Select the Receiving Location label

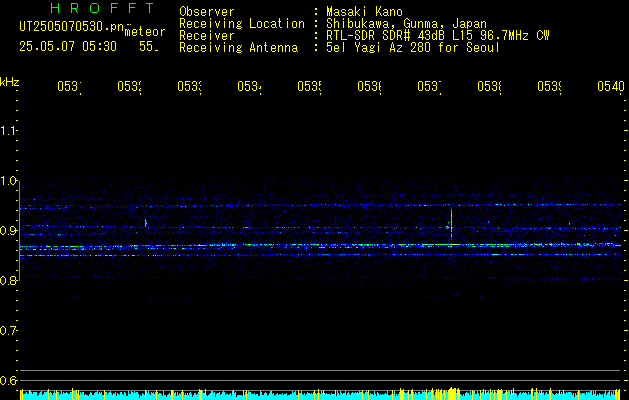coord(242,24)
